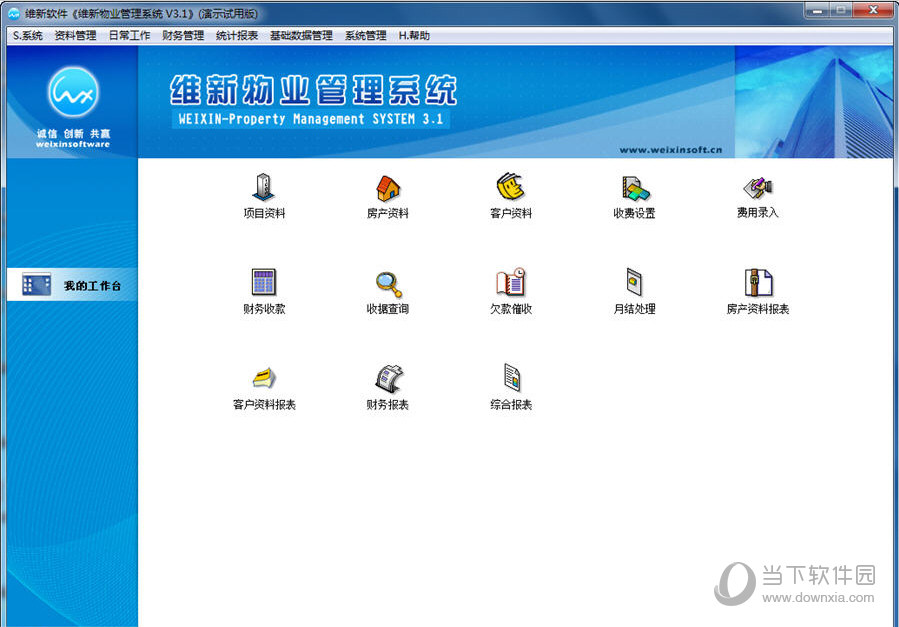Open the 资料管理 menu
This screenshot has height=627, width=899.
click(75, 36)
